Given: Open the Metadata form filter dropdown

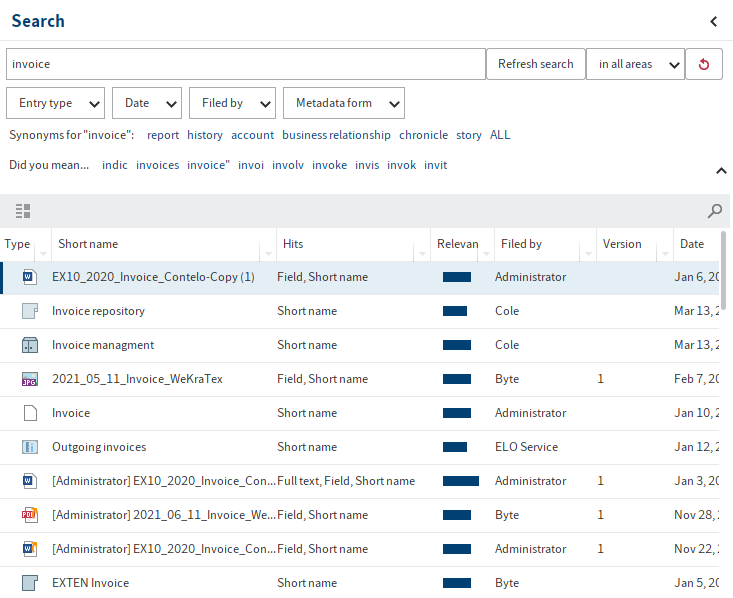Looking at the screenshot, I should (344, 103).
